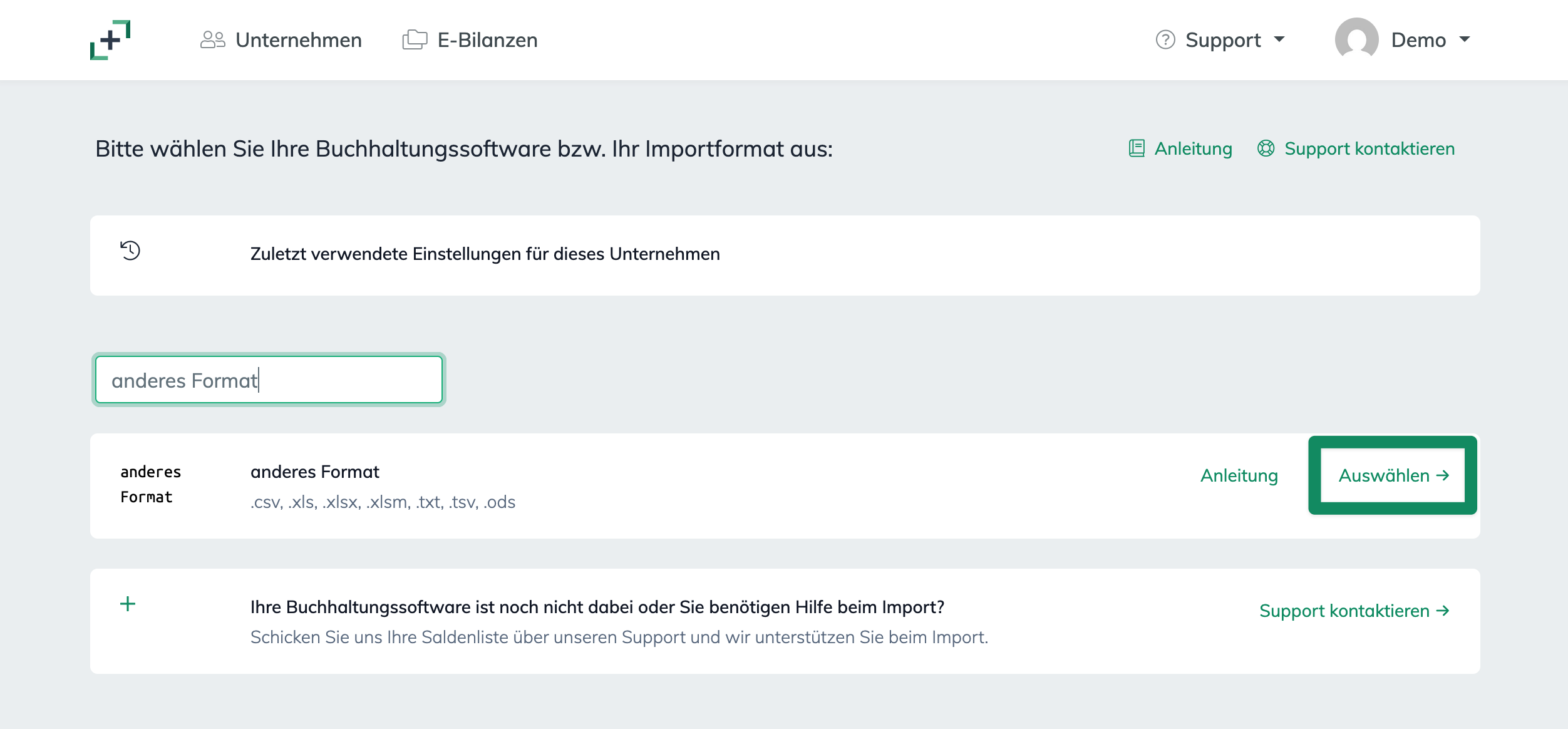This screenshot has width=1568, height=729.
Task: Click the green plus icon for missing software
Action: coord(128,605)
